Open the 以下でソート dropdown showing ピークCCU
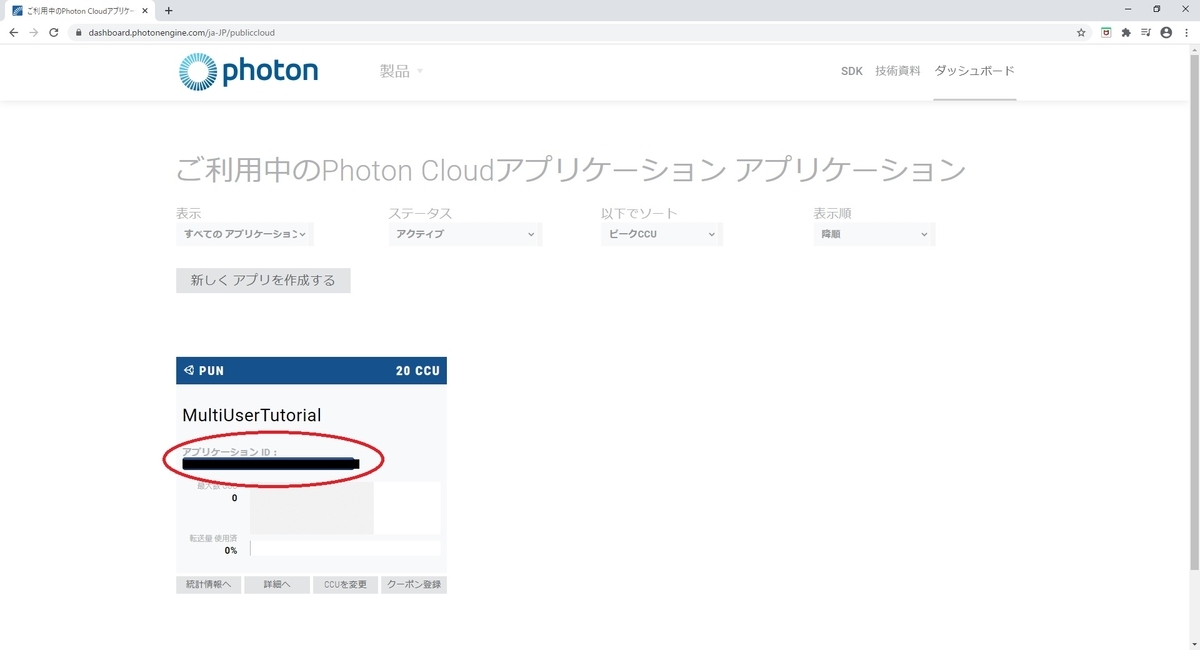This screenshot has height=650, width=1200. pyautogui.click(x=661, y=234)
